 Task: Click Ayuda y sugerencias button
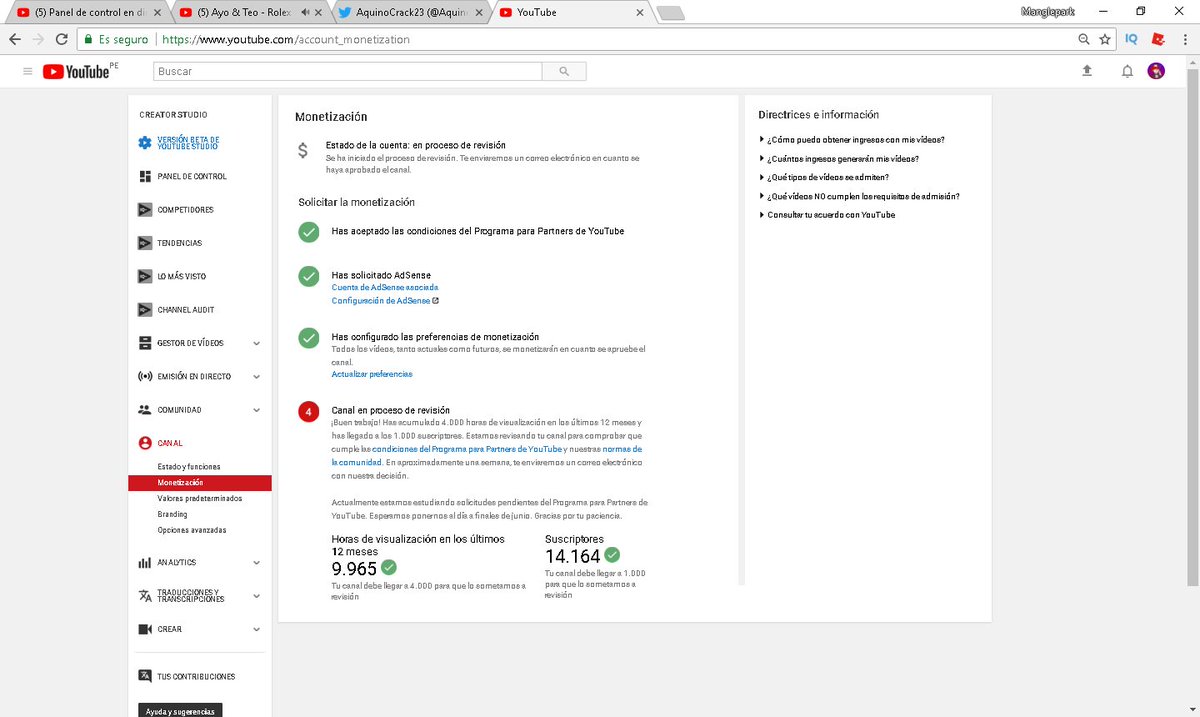pyautogui.click(x=180, y=711)
